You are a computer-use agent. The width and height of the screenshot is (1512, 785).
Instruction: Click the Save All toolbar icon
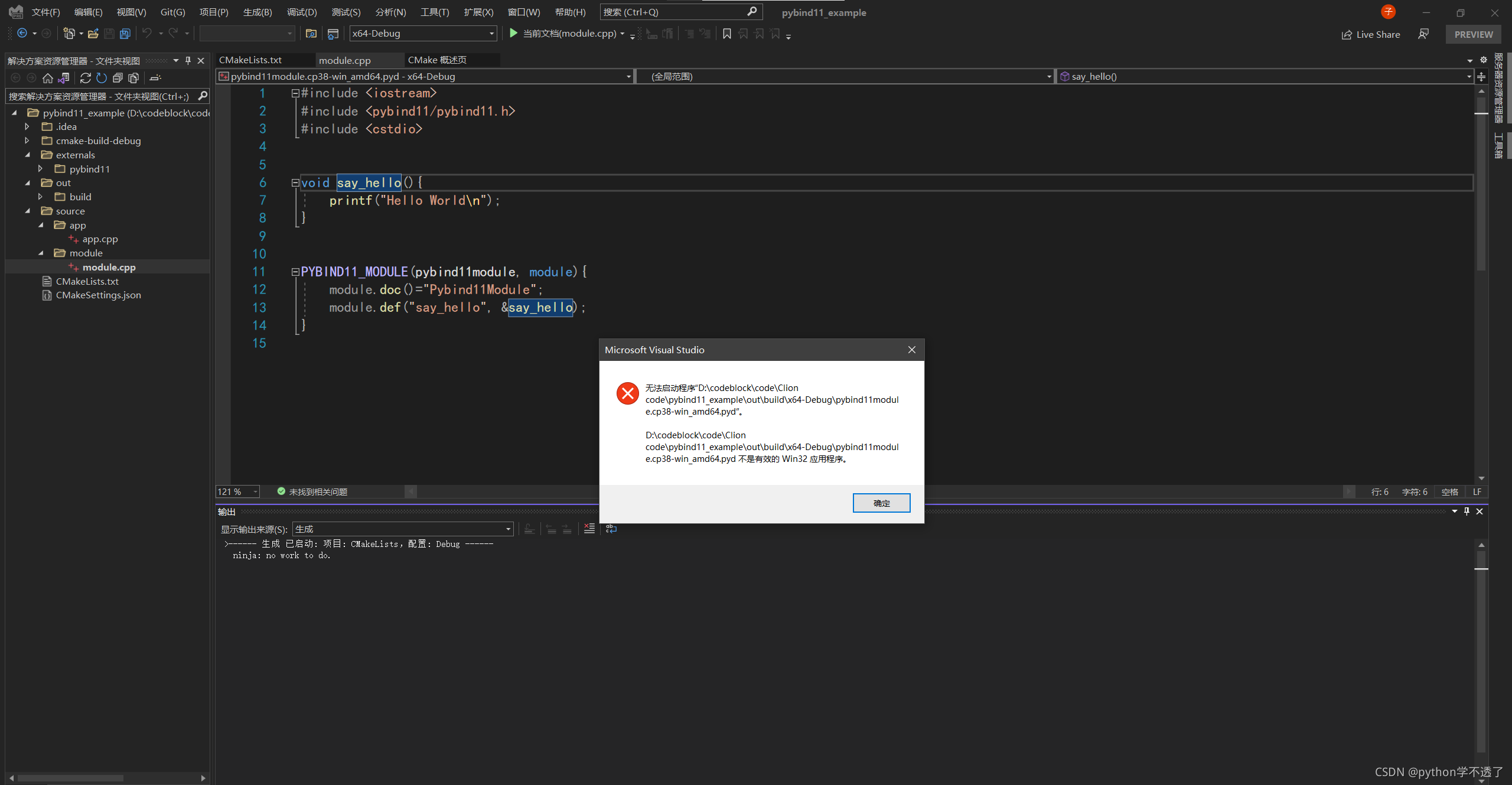click(125, 34)
